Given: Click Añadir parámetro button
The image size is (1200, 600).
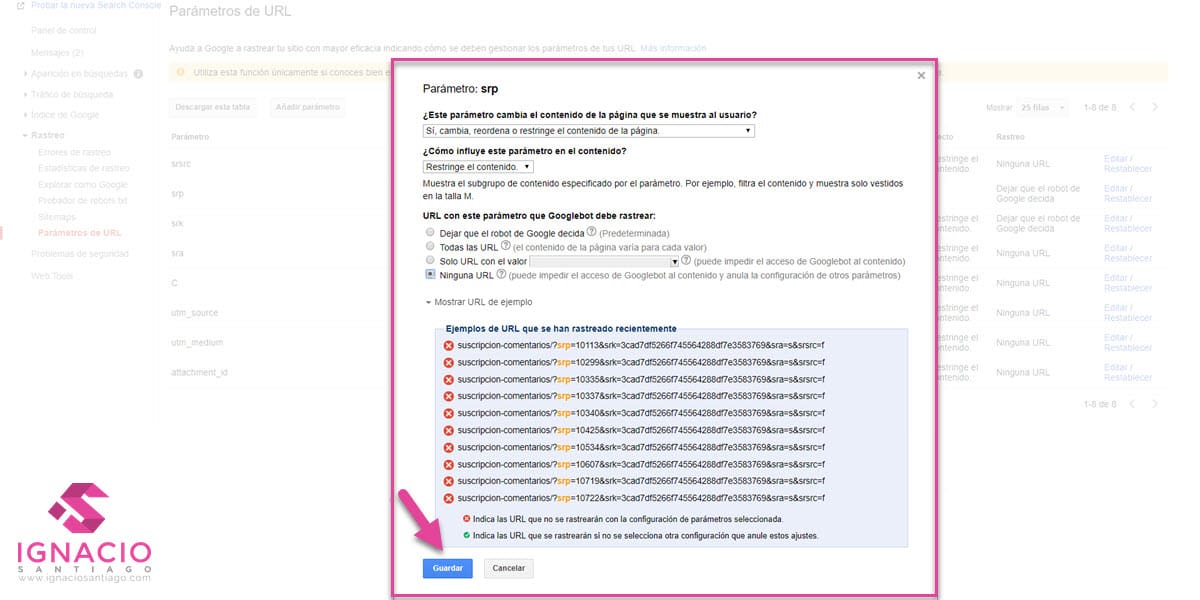Looking at the screenshot, I should click(308, 107).
